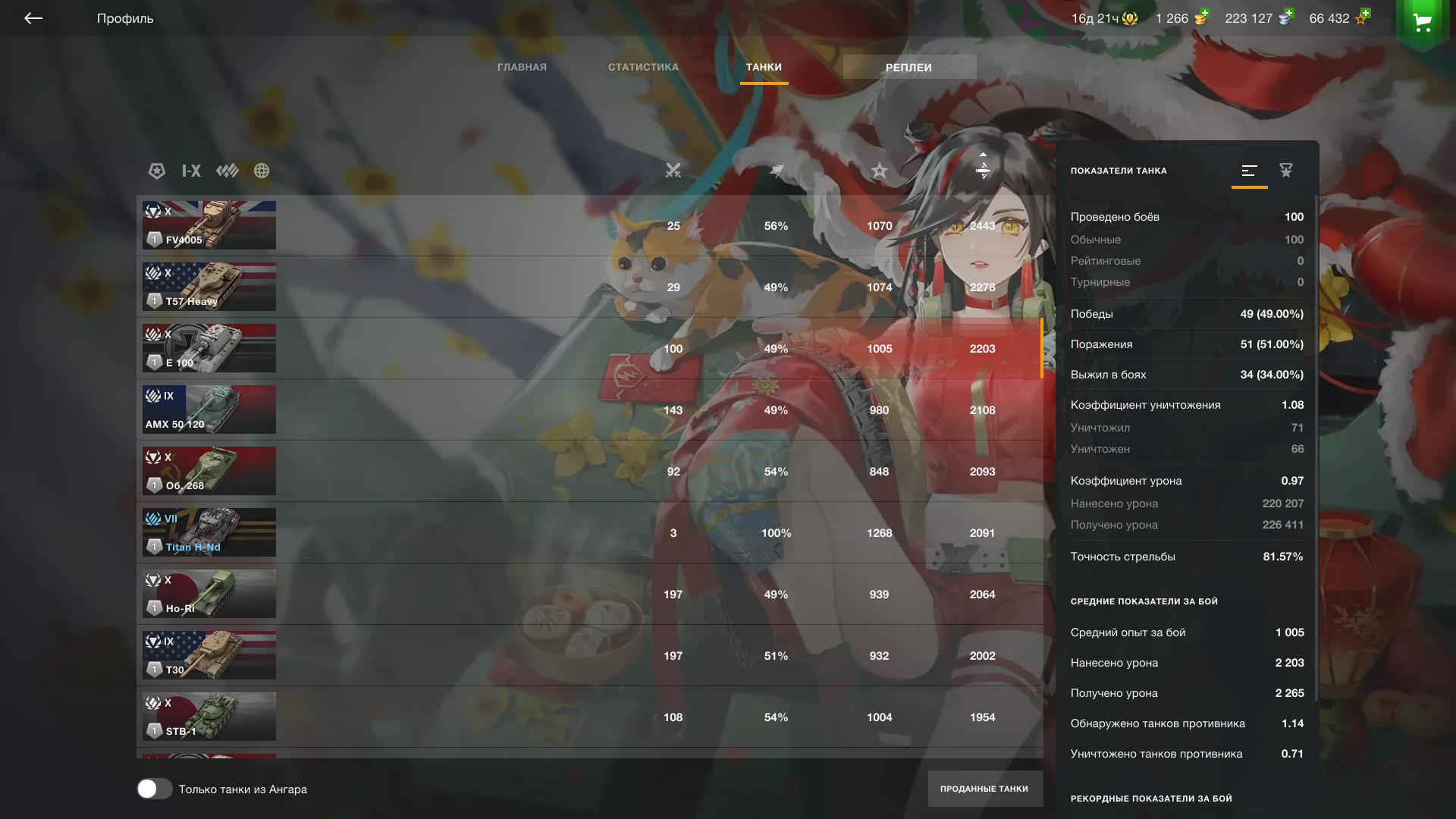Screen dimensions: 1456x819
Task: Select the Об. 268 tank thumbnail
Action: coord(209,471)
